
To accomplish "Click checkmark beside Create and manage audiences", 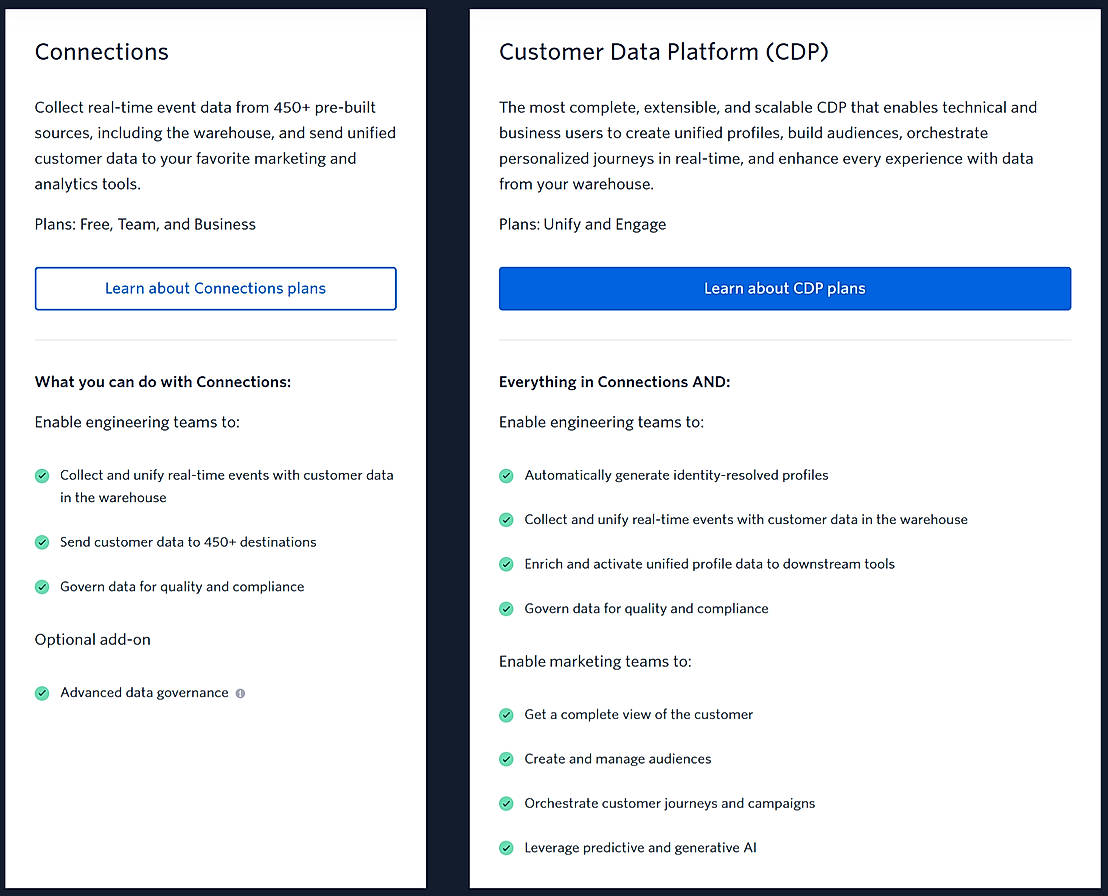I will pos(506,759).
